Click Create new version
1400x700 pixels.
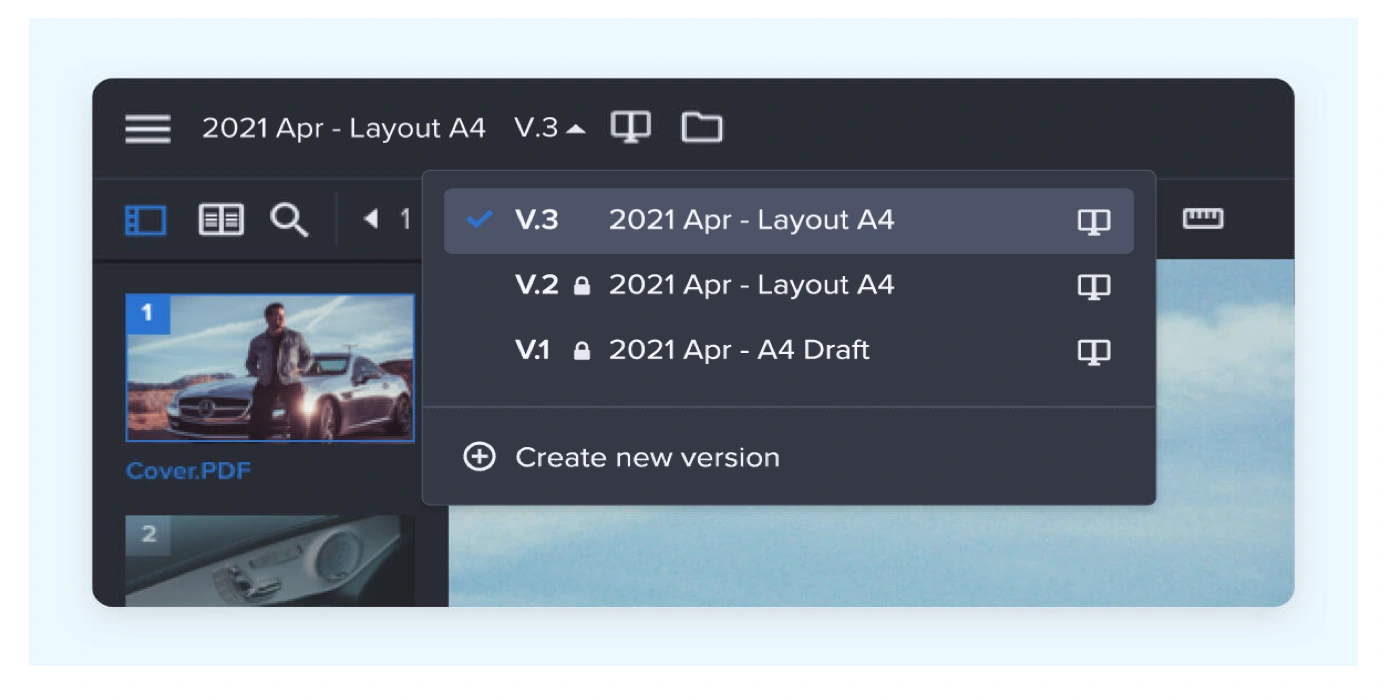click(646, 458)
